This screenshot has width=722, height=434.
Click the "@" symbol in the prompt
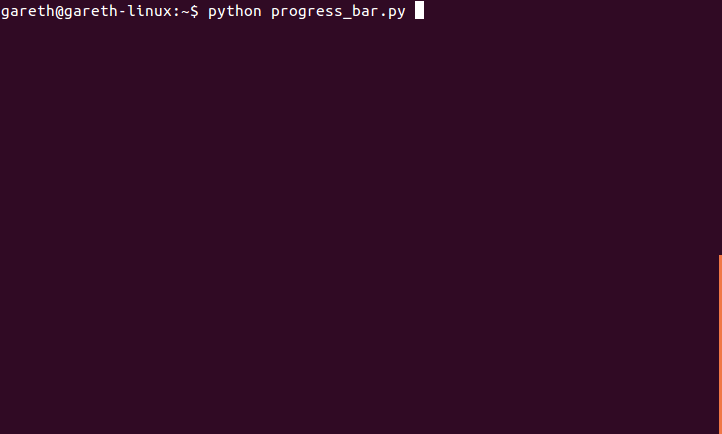(x=59, y=12)
